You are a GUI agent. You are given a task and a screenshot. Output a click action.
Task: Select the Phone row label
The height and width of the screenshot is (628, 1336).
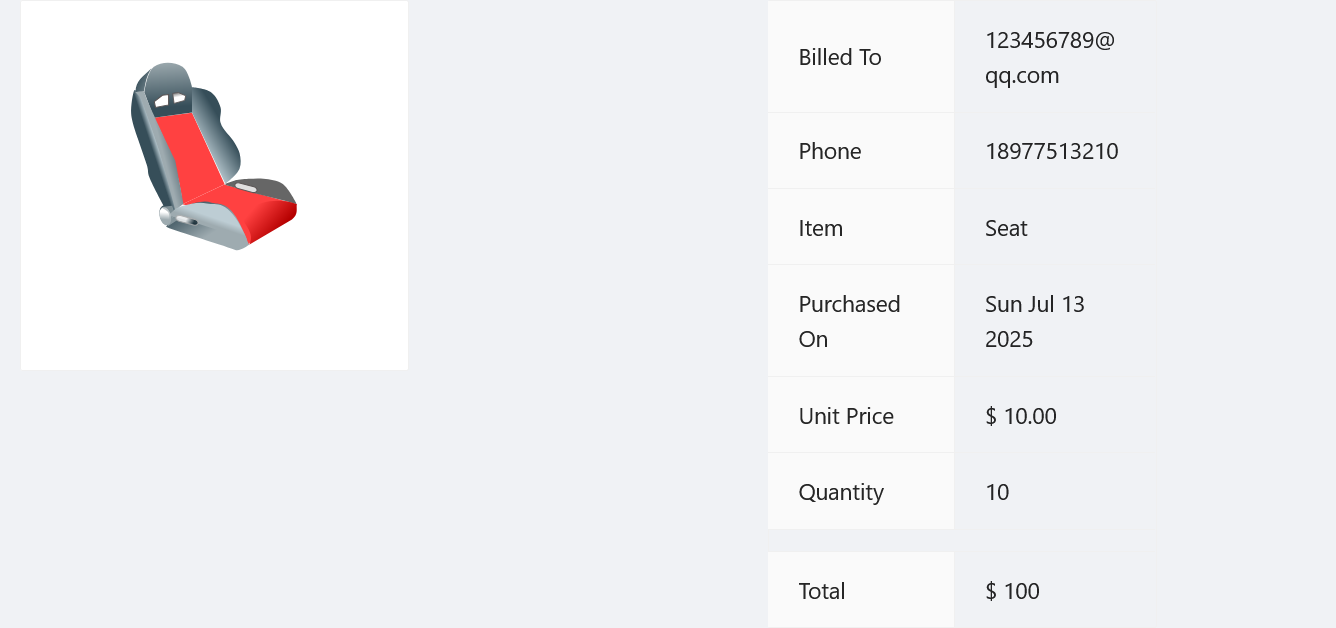click(829, 151)
